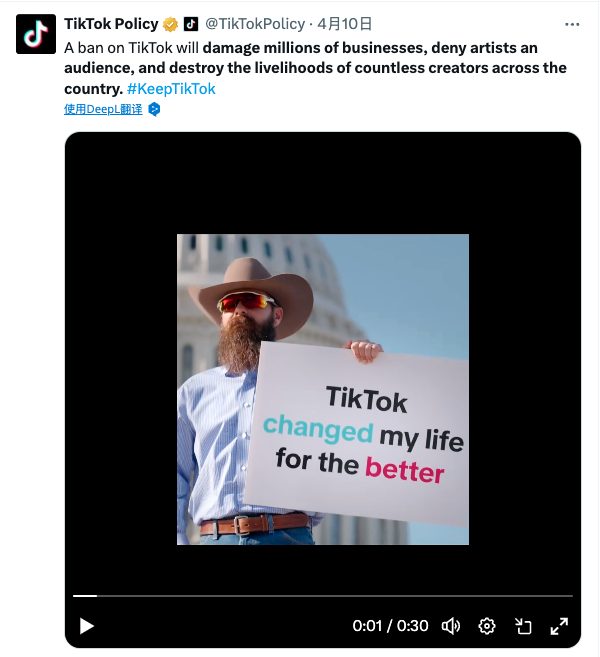Open the tweet's three-dot more menu

(x=572, y=24)
